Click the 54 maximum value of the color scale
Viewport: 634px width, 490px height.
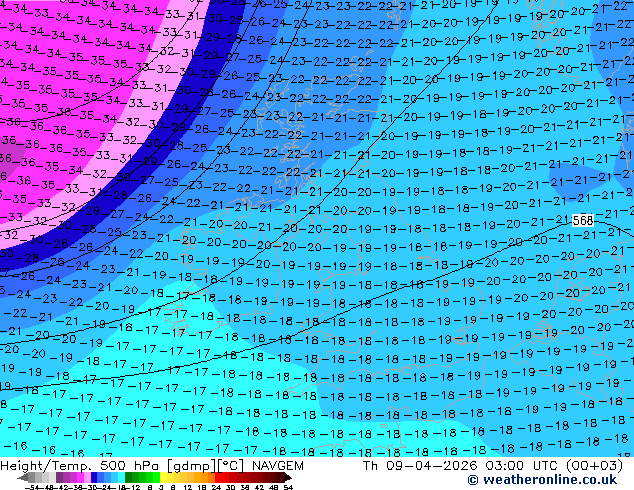coord(288,487)
